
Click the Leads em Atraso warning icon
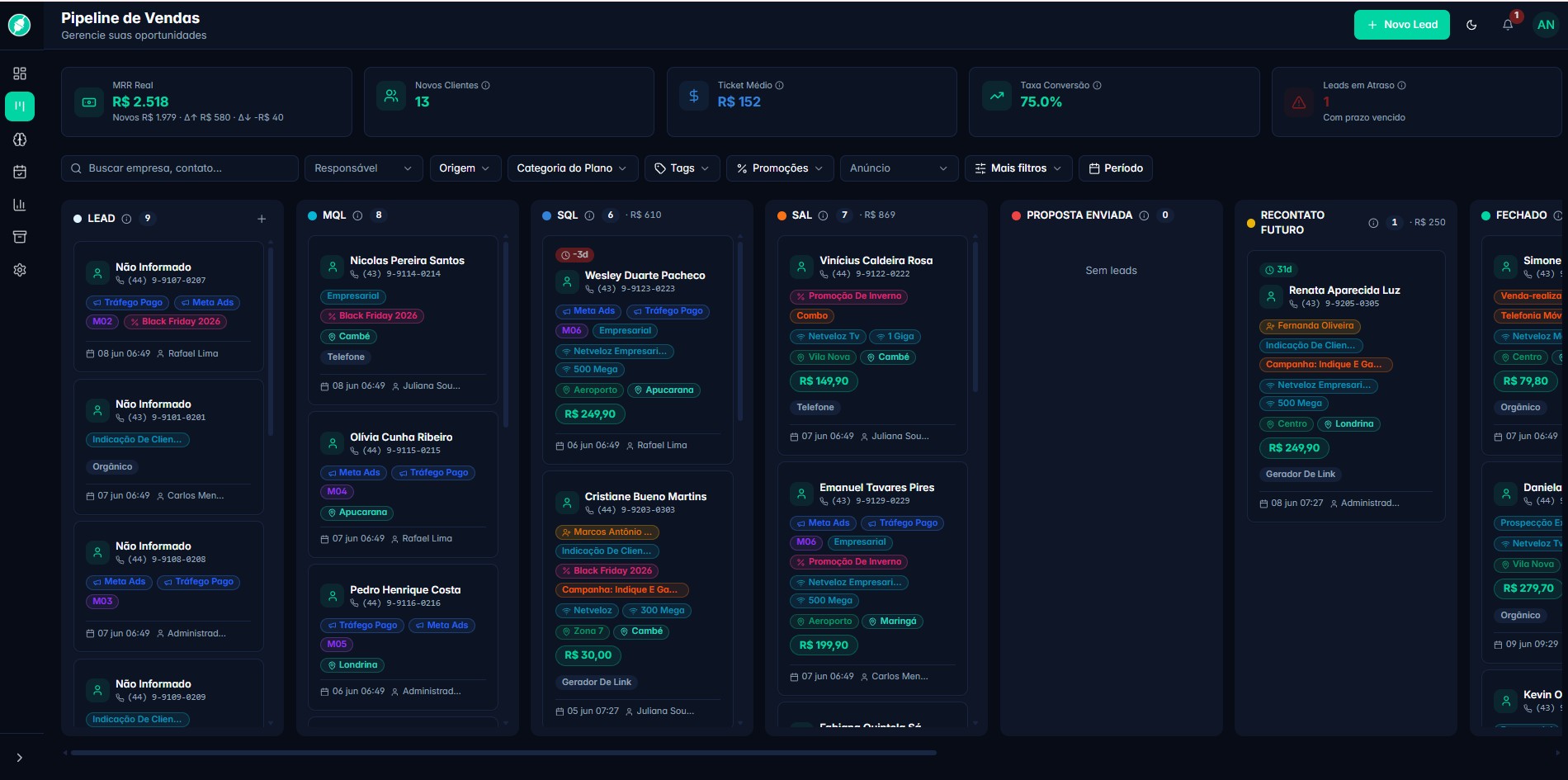tap(1299, 102)
